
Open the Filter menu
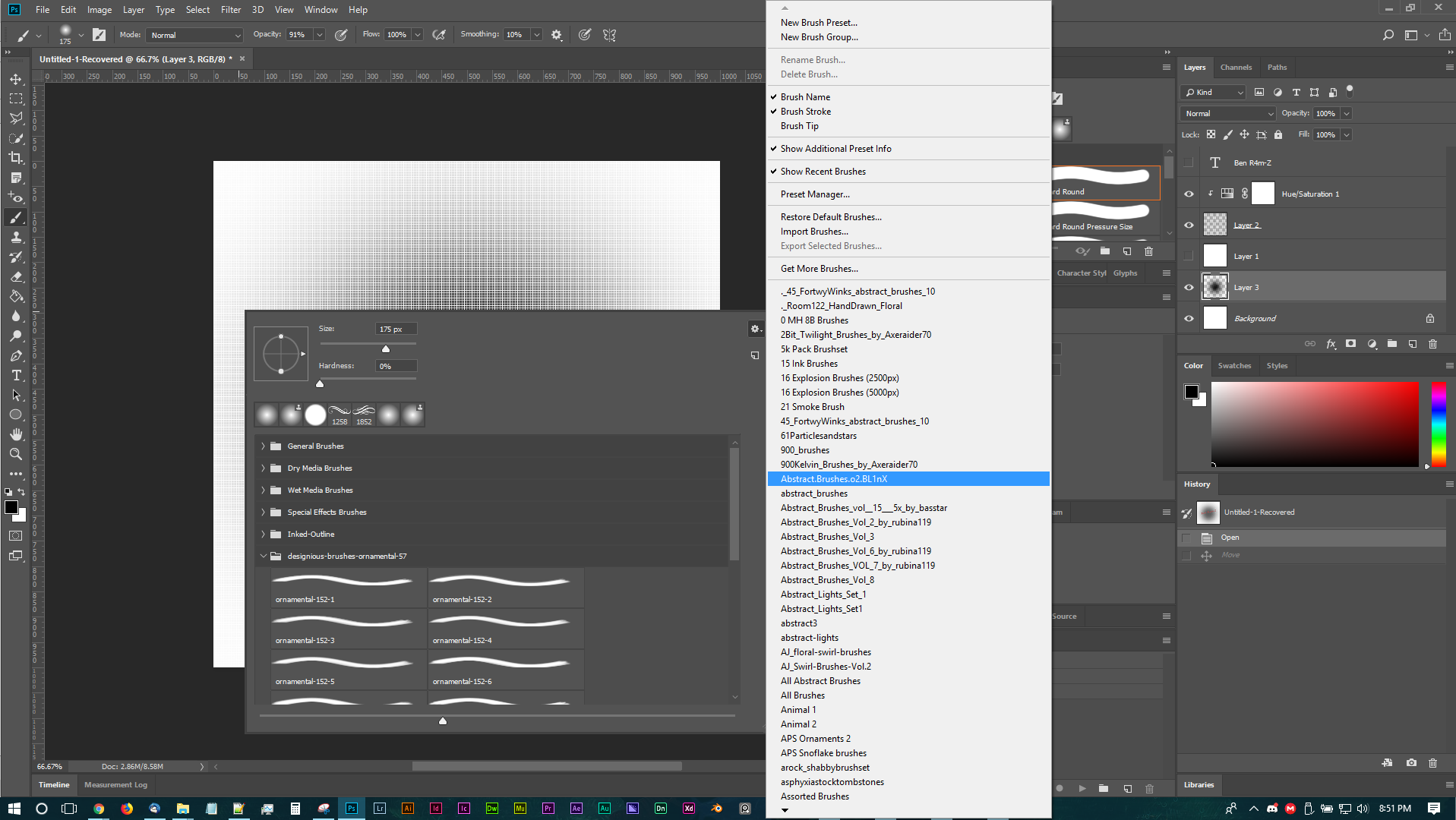(x=230, y=10)
